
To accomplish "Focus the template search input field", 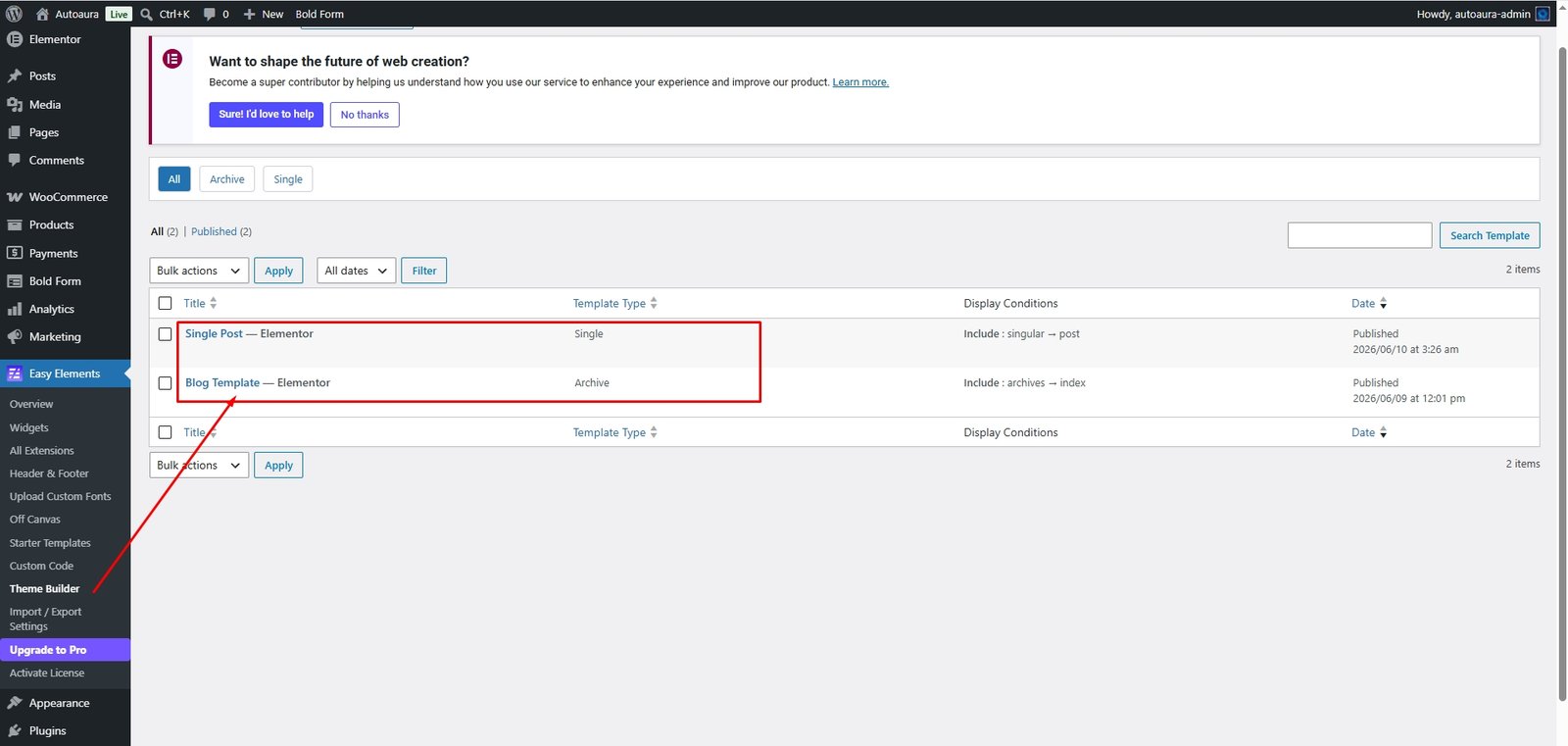I will [1359, 235].
